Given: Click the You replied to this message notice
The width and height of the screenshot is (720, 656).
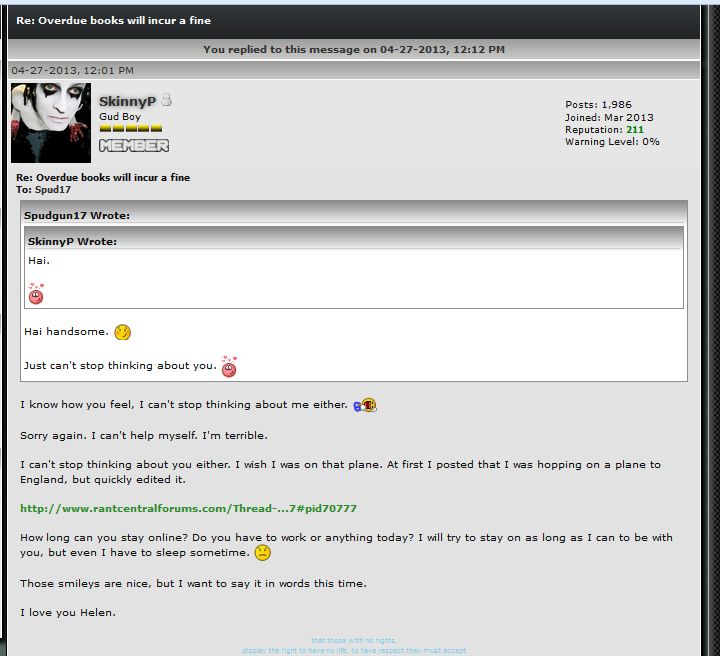Looking at the screenshot, I should [354, 50].
